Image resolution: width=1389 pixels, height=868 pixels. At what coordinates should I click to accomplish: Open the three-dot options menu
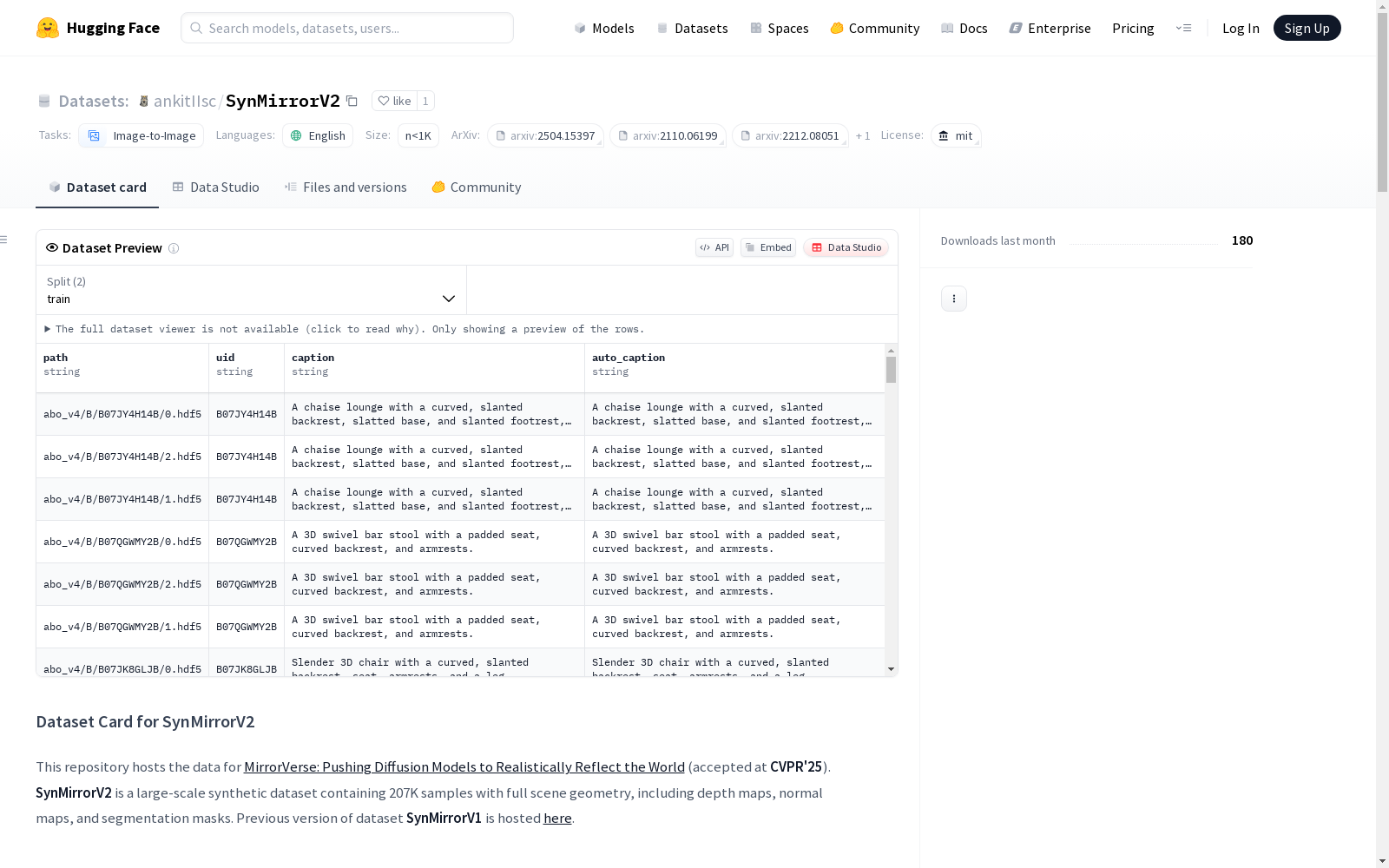[x=954, y=299]
